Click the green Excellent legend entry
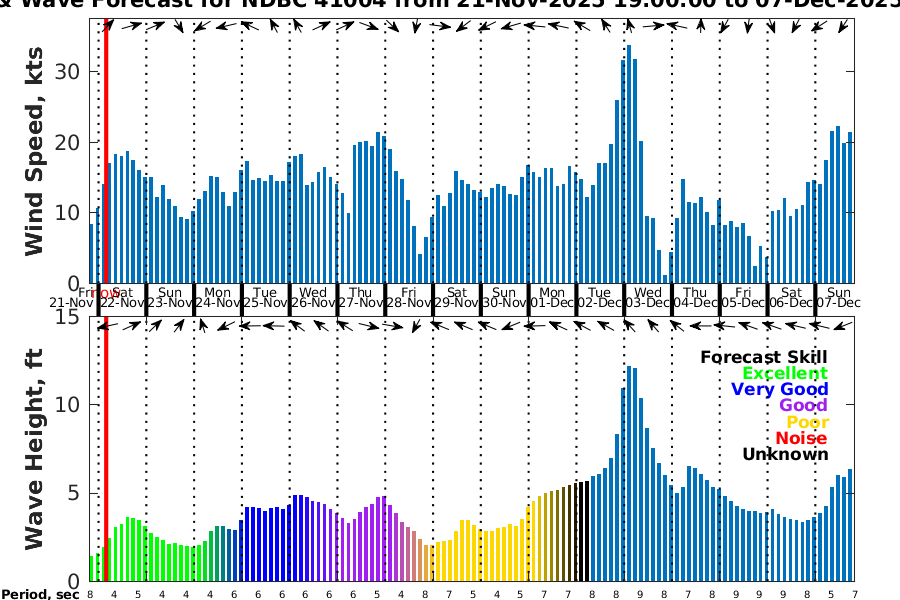900x600 pixels. pos(784,373)
